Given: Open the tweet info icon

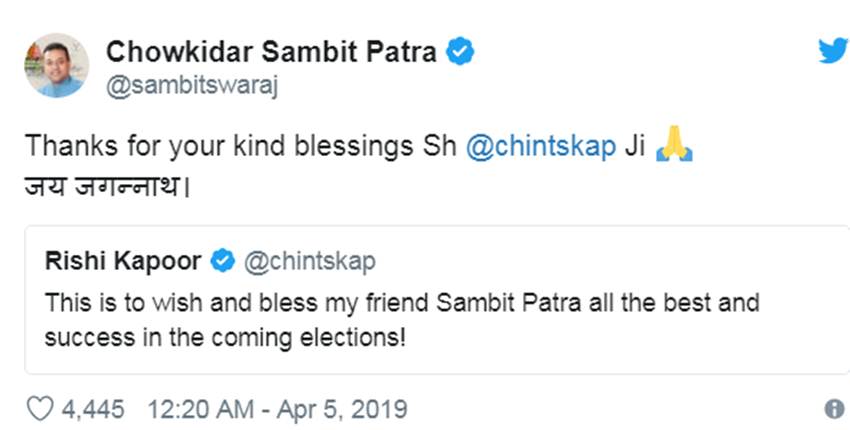Looking at the screenshot, I should (x=832, y=409).
